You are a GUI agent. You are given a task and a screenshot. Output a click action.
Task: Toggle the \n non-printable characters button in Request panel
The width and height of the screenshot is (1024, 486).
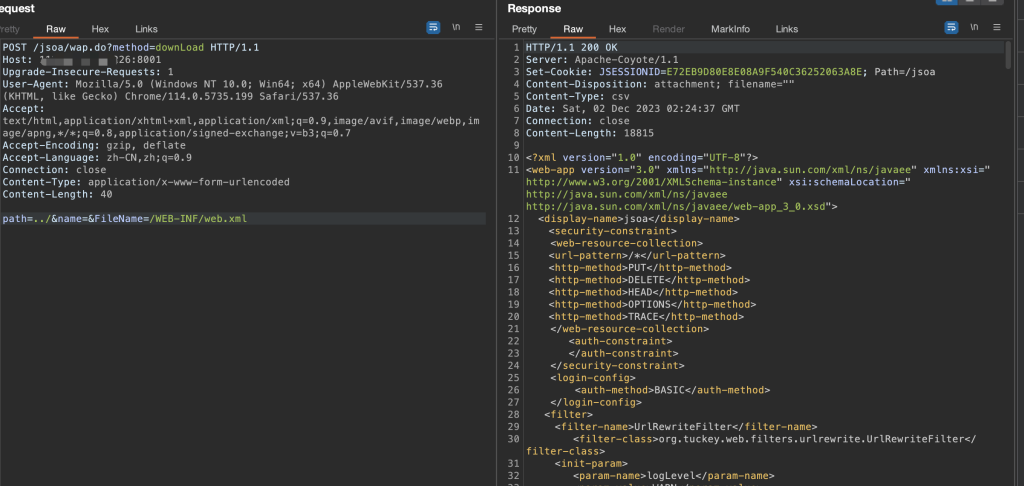(456, 27)
